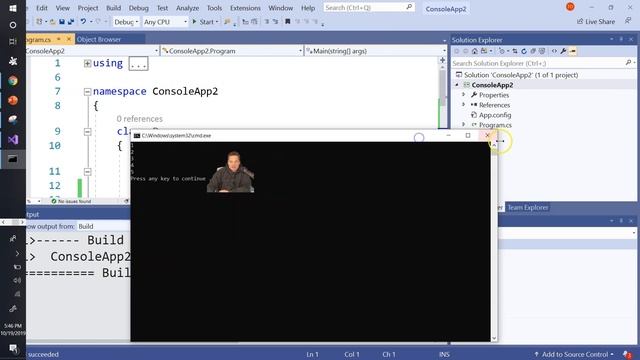
Task: Click View Code icon in Solution Explorer
Action: (x=554, y=51)
